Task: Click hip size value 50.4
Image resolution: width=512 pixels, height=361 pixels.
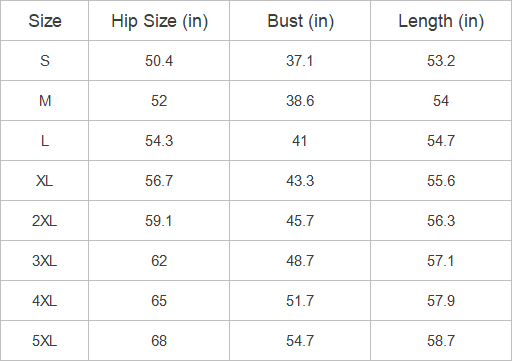Action: coord(159,61)
